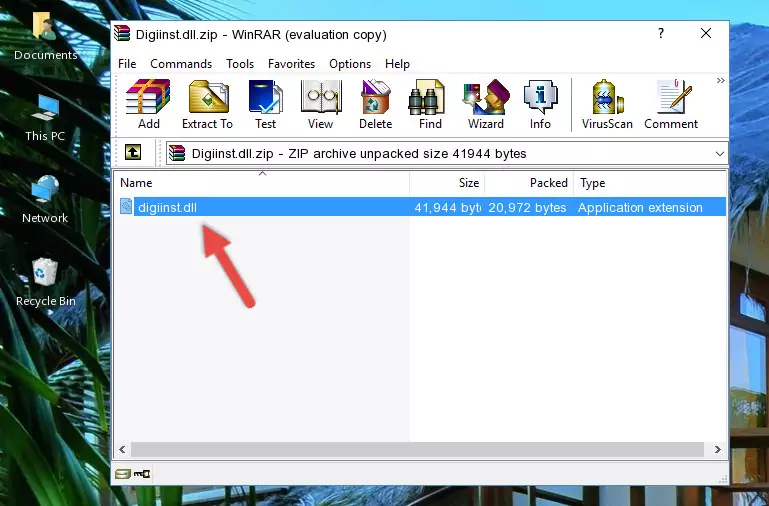This screenshot has width=769, height=506.
Task: Show archive Info
Action: pyautogui.click(x=540, y=104)
